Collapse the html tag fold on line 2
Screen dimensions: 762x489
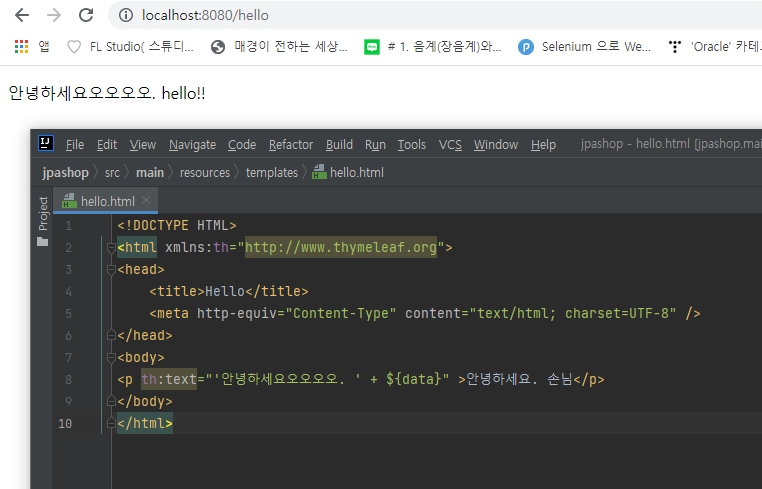111,248
